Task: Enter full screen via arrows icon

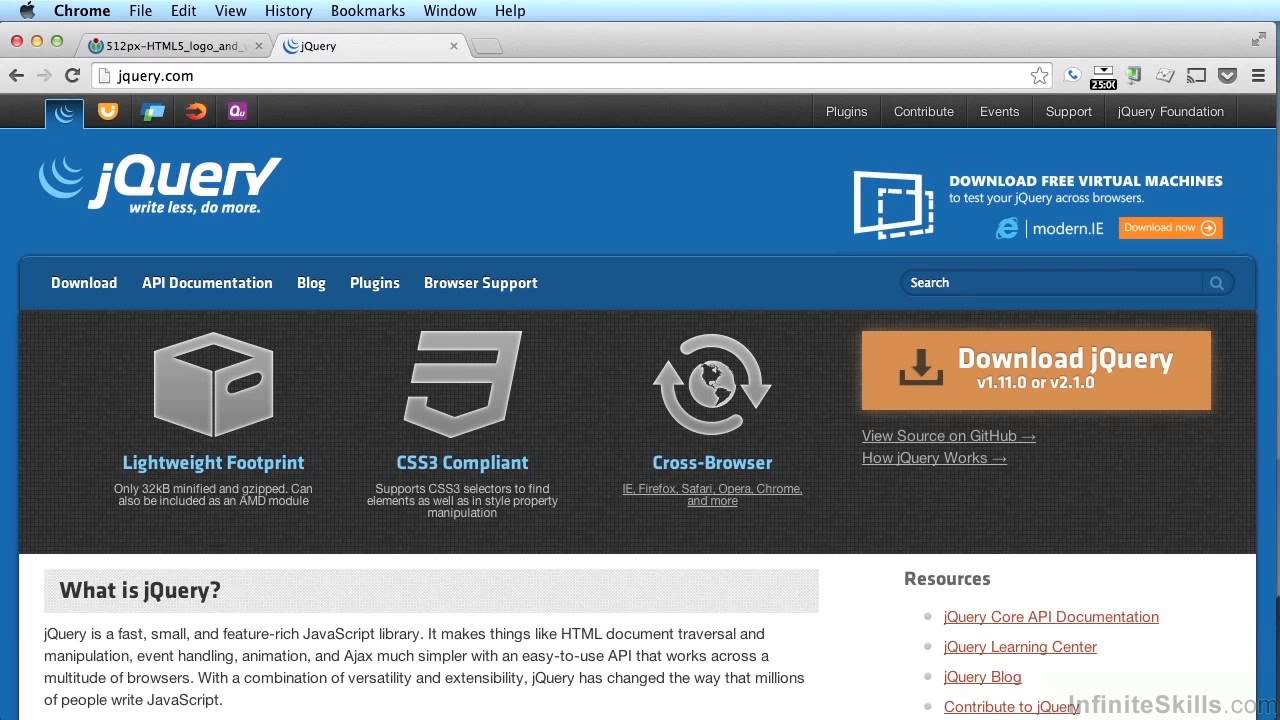Action: point(1259,39)
